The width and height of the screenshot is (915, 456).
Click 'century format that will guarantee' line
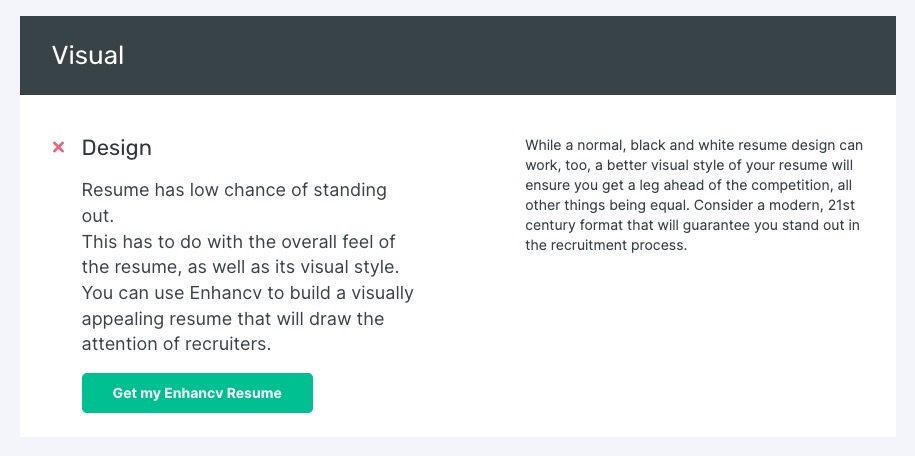692,225
